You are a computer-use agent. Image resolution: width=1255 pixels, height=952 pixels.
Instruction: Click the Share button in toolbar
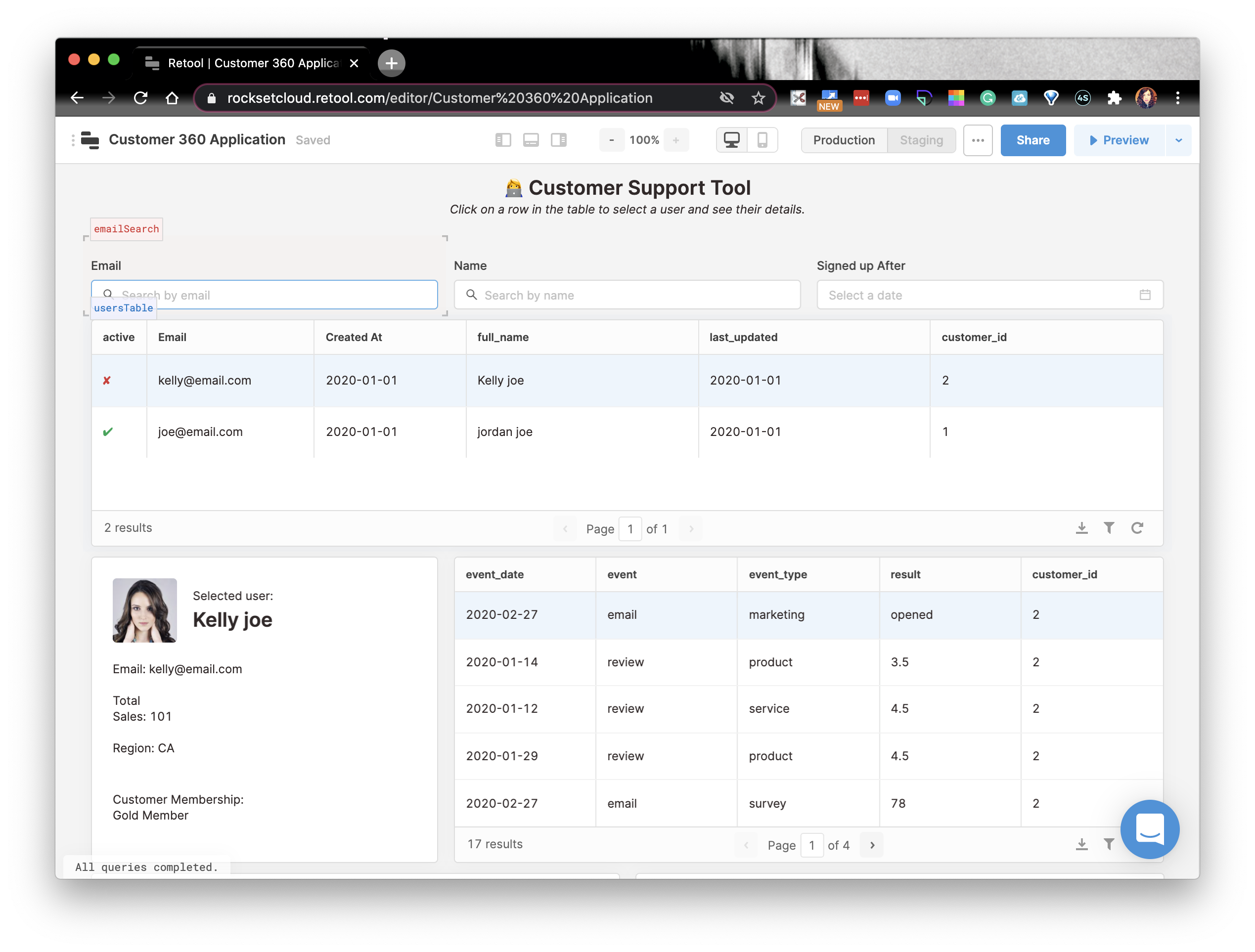[x=1033, y=140]
